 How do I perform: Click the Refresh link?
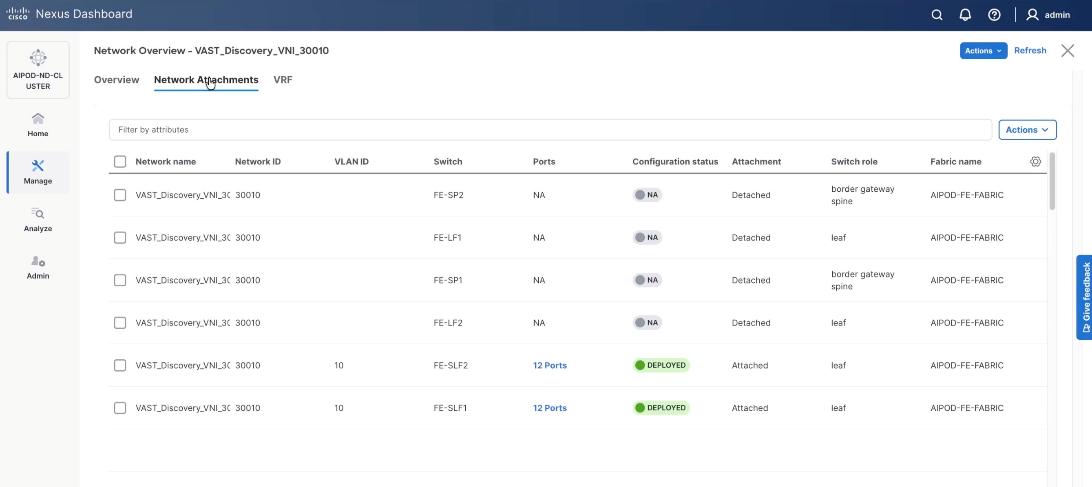(x=1030, y=51)
